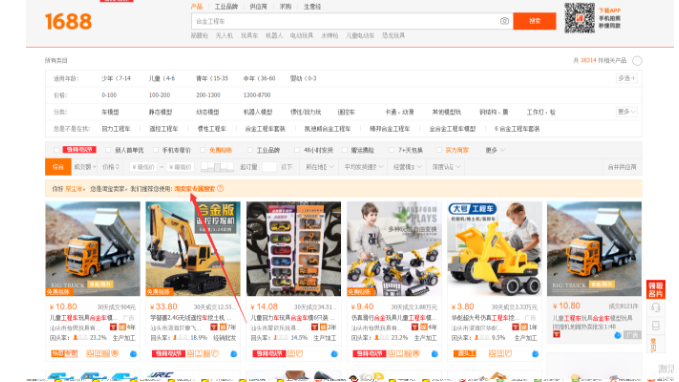Click the red promo badge under the ¥9.40 card

(x=369, y=354)
